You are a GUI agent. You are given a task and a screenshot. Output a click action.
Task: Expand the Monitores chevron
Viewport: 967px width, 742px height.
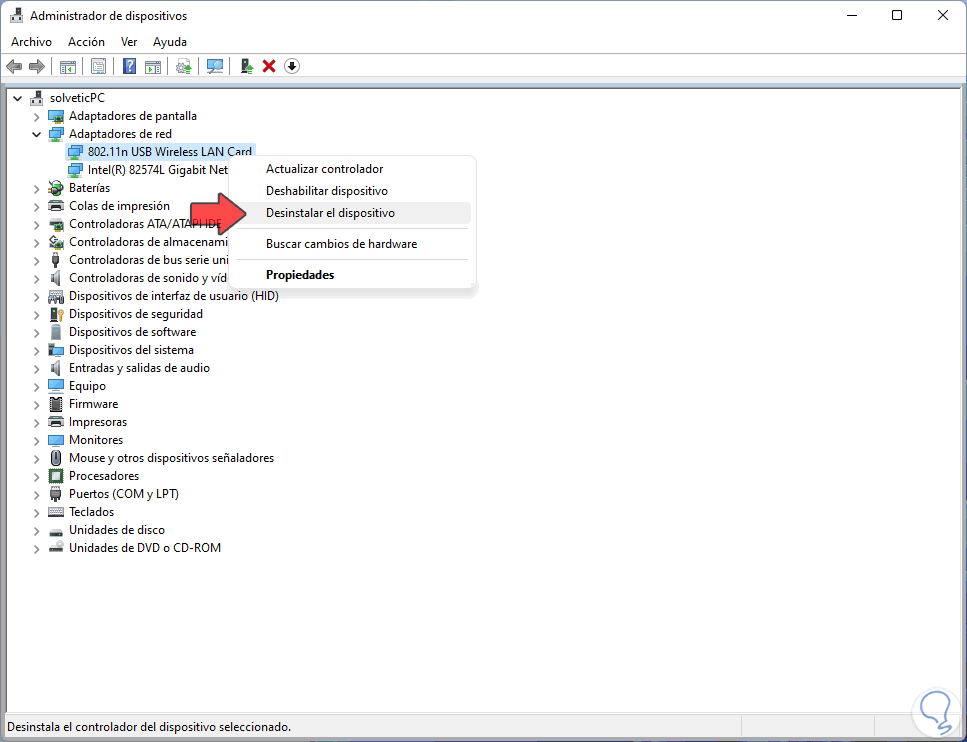[x=36, y=440]
